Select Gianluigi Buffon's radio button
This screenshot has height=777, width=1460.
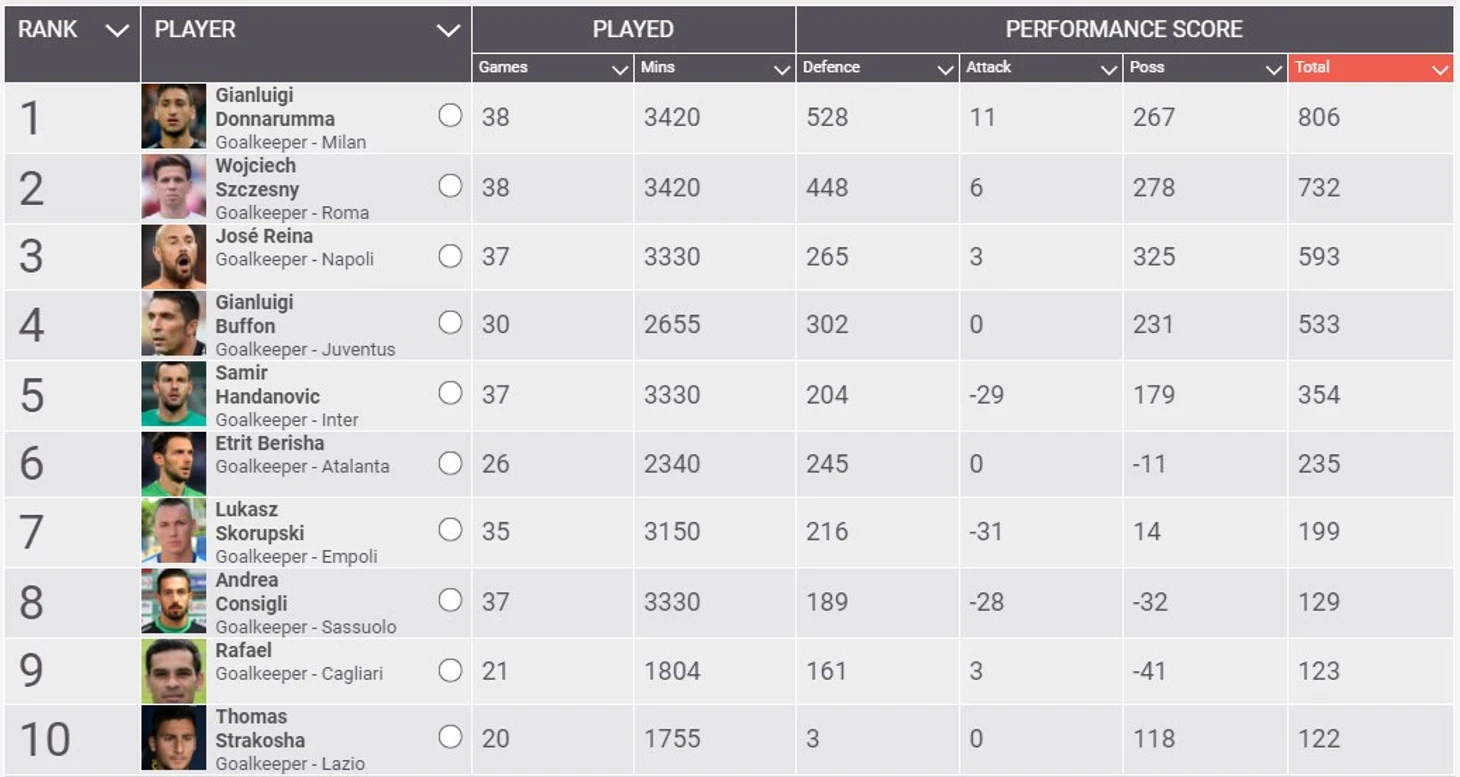450,322
